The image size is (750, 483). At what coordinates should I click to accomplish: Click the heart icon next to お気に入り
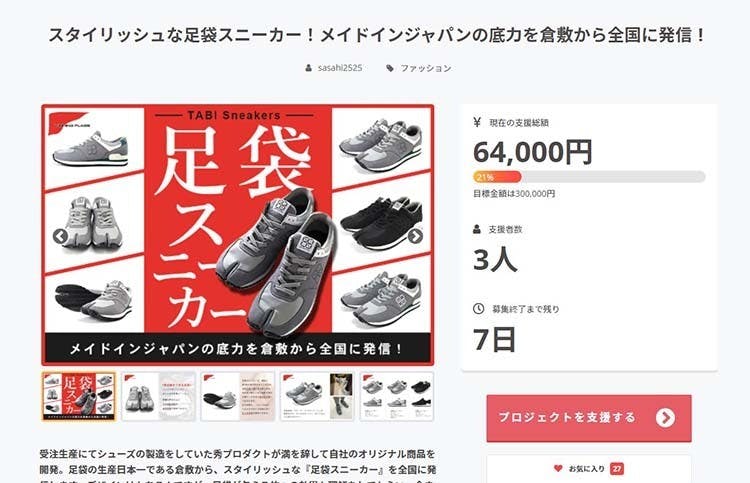click(558, 468)
